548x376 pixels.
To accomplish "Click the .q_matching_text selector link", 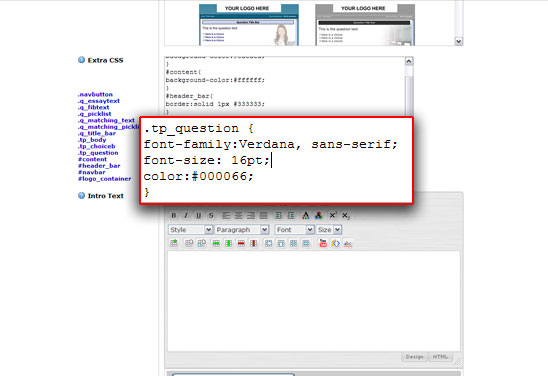I will tap(106, 120).
